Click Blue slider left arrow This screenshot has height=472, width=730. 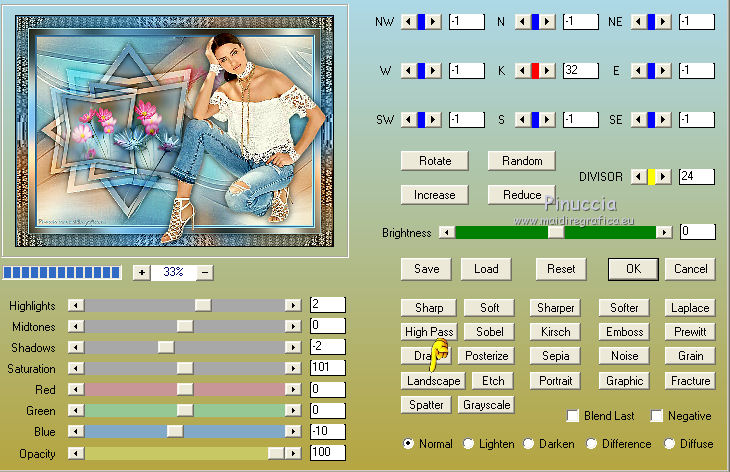(x=76, y=432)
